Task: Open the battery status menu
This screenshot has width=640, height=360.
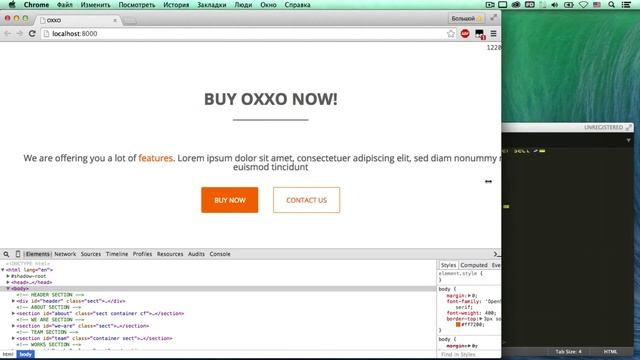Action: (569, 5)
